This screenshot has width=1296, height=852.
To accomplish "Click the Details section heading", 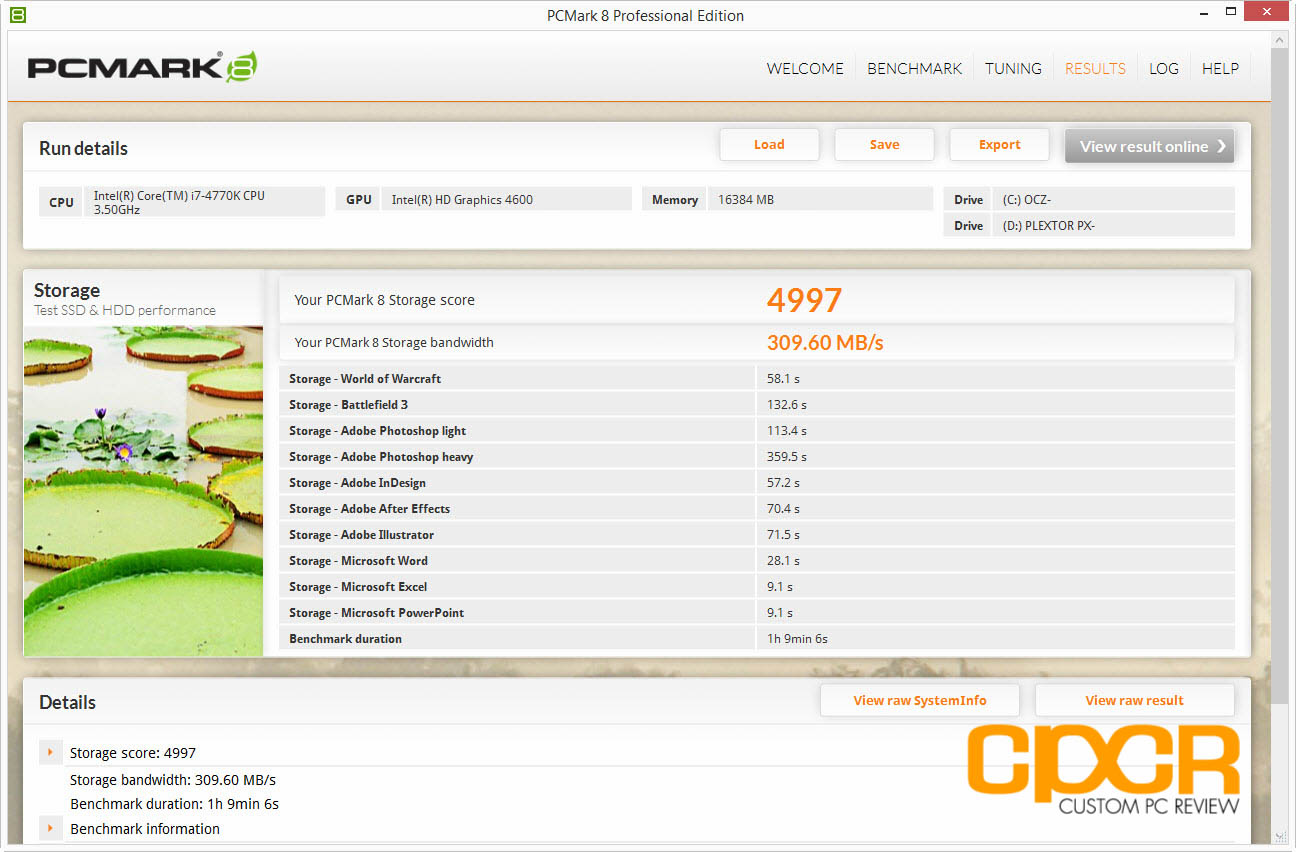I will click(x=67, y=702).
